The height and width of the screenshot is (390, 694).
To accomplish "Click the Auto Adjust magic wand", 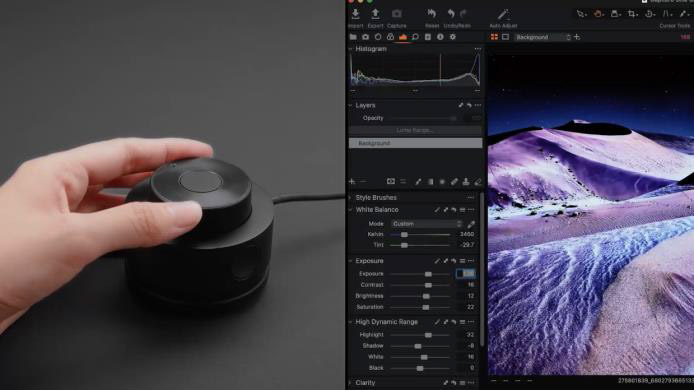I will point(503,15).
